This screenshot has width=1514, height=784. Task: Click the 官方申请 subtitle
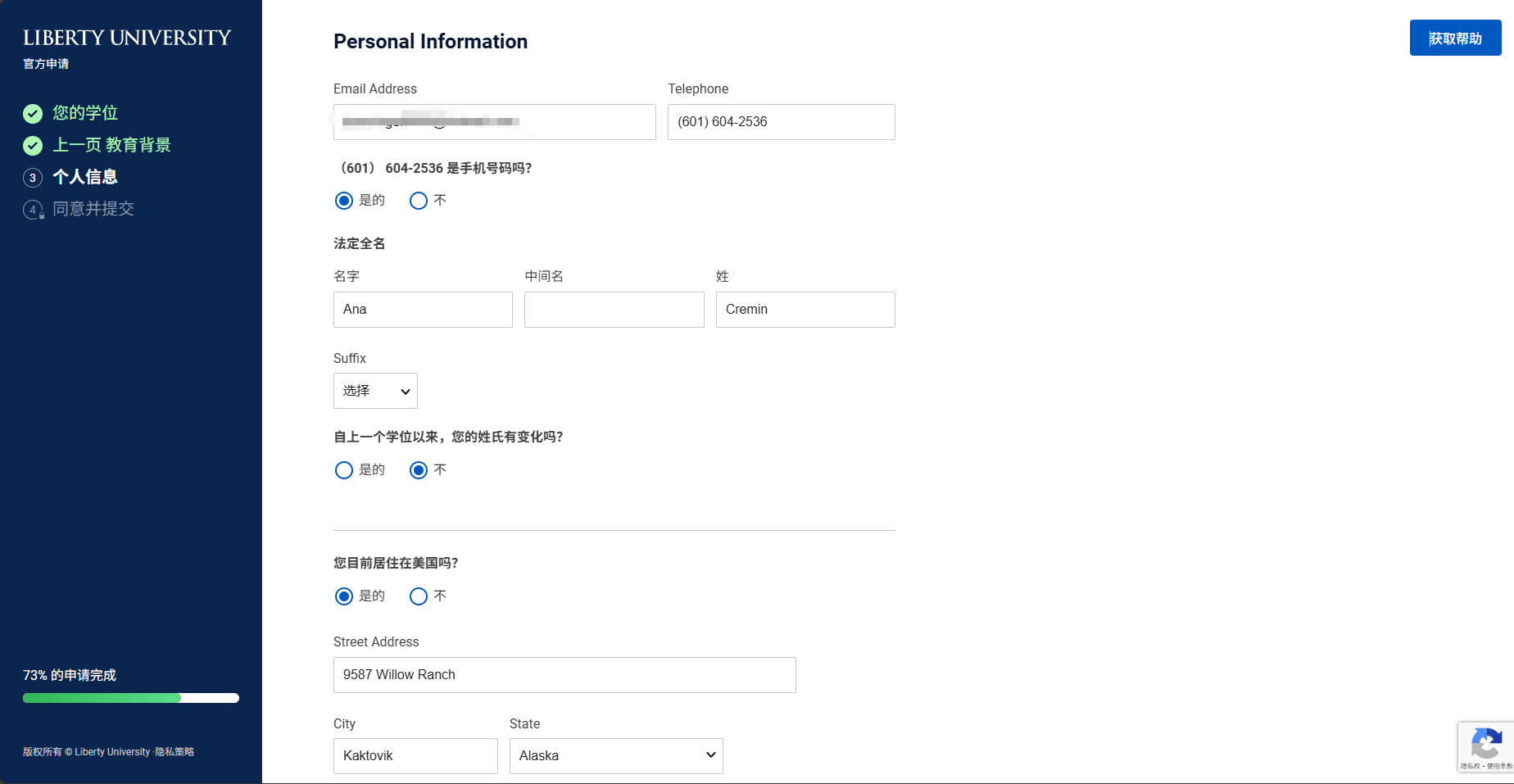(x=46, y=64)
